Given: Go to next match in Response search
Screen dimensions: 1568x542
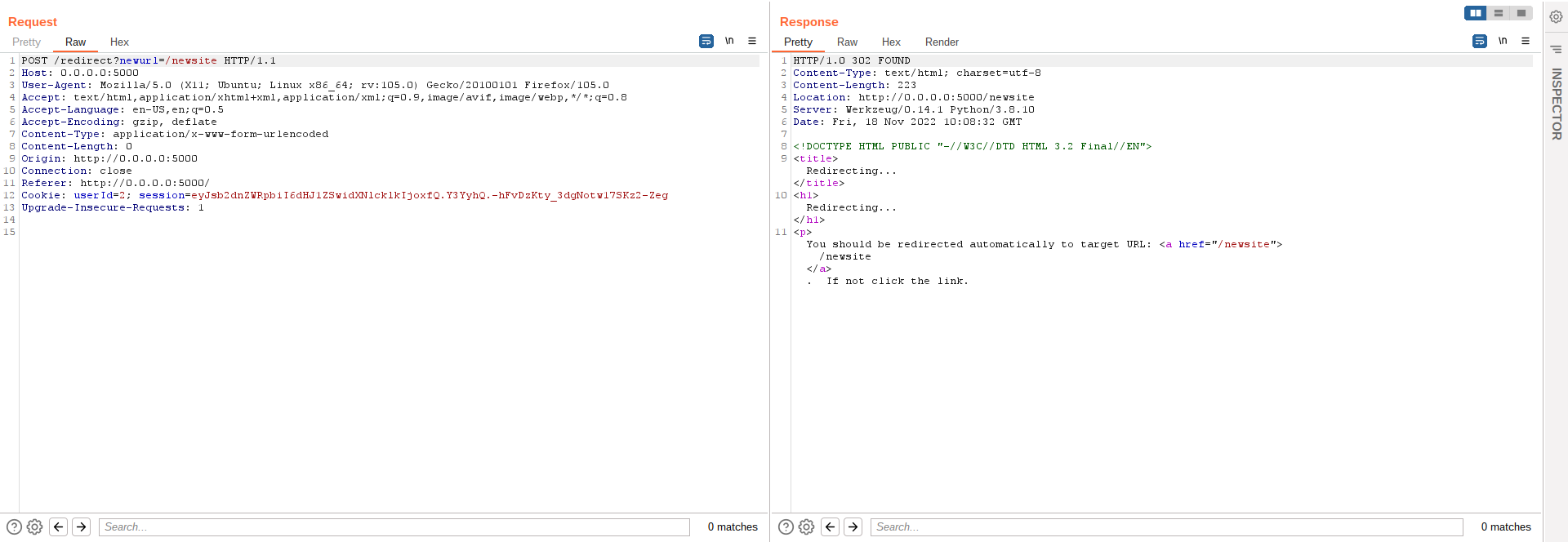Looking at the screenshot, I should (x=853, y=526).
